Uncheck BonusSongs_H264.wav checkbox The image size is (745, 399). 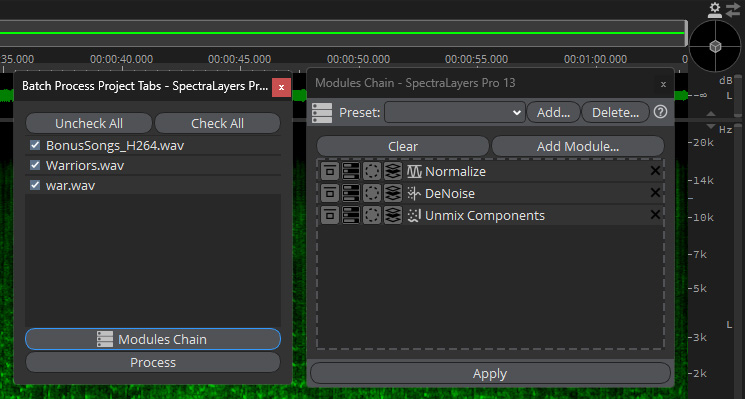point(35,145)
